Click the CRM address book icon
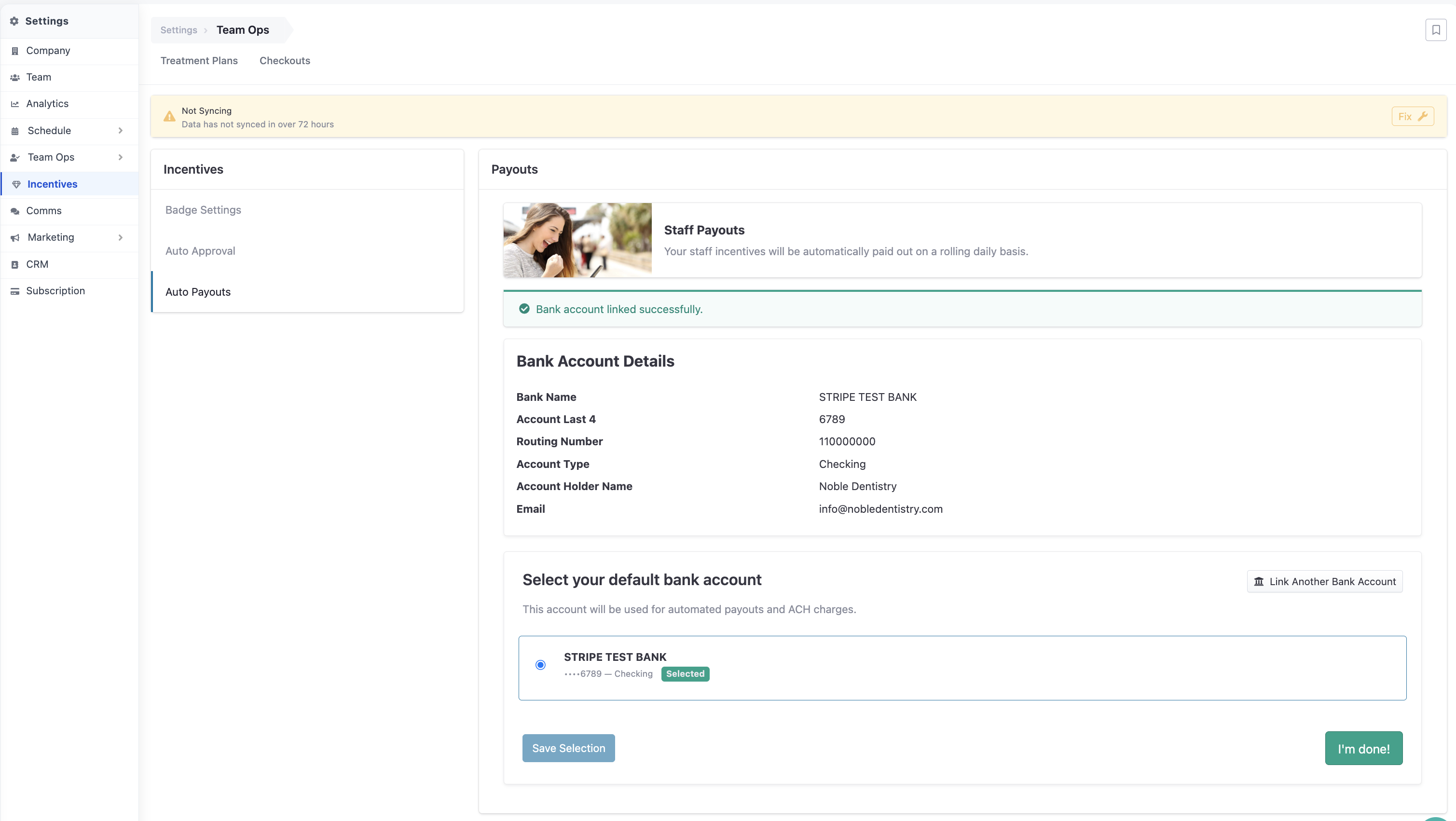The width and height of the screenshot is (1456, 821). click(x=15, y=264)
